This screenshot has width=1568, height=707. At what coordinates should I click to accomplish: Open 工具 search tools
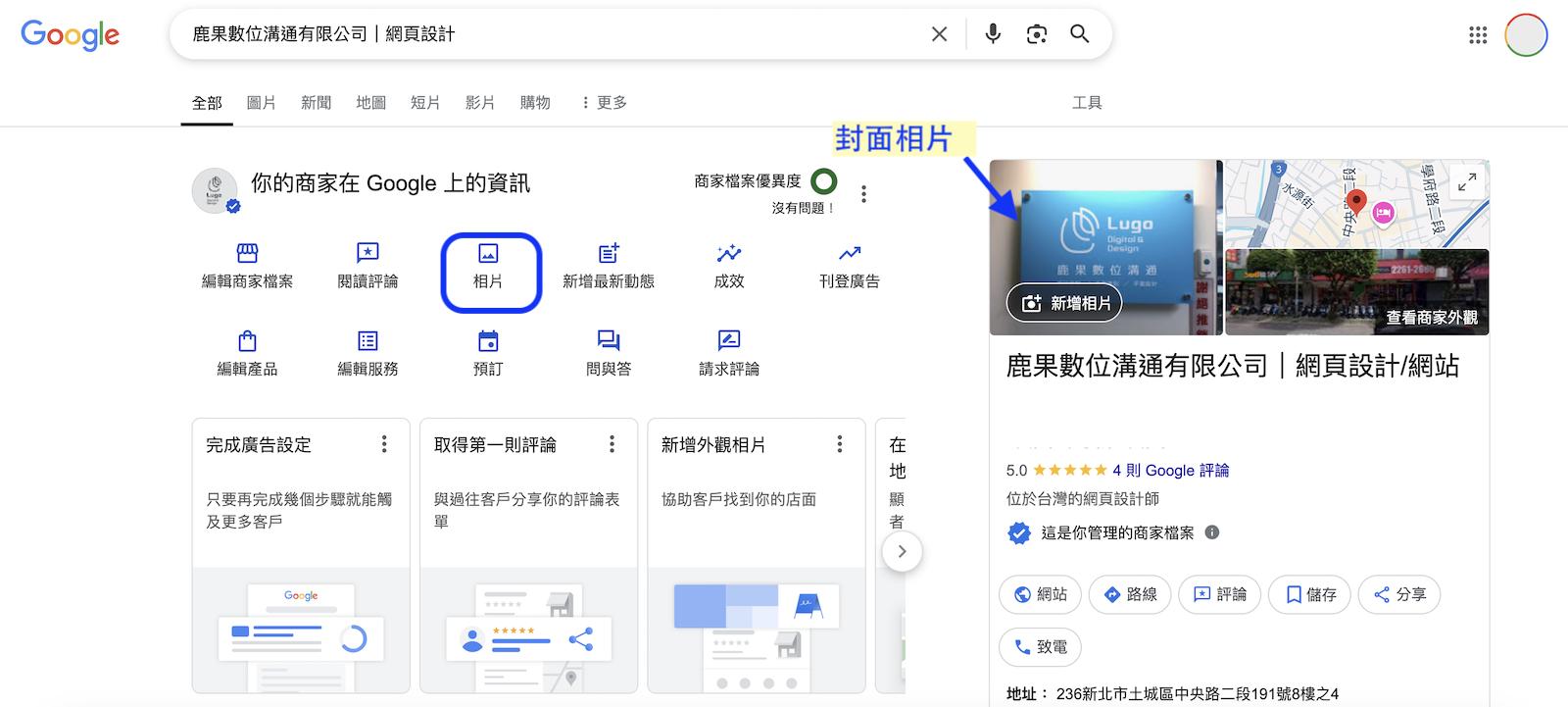coord(1087,103)
